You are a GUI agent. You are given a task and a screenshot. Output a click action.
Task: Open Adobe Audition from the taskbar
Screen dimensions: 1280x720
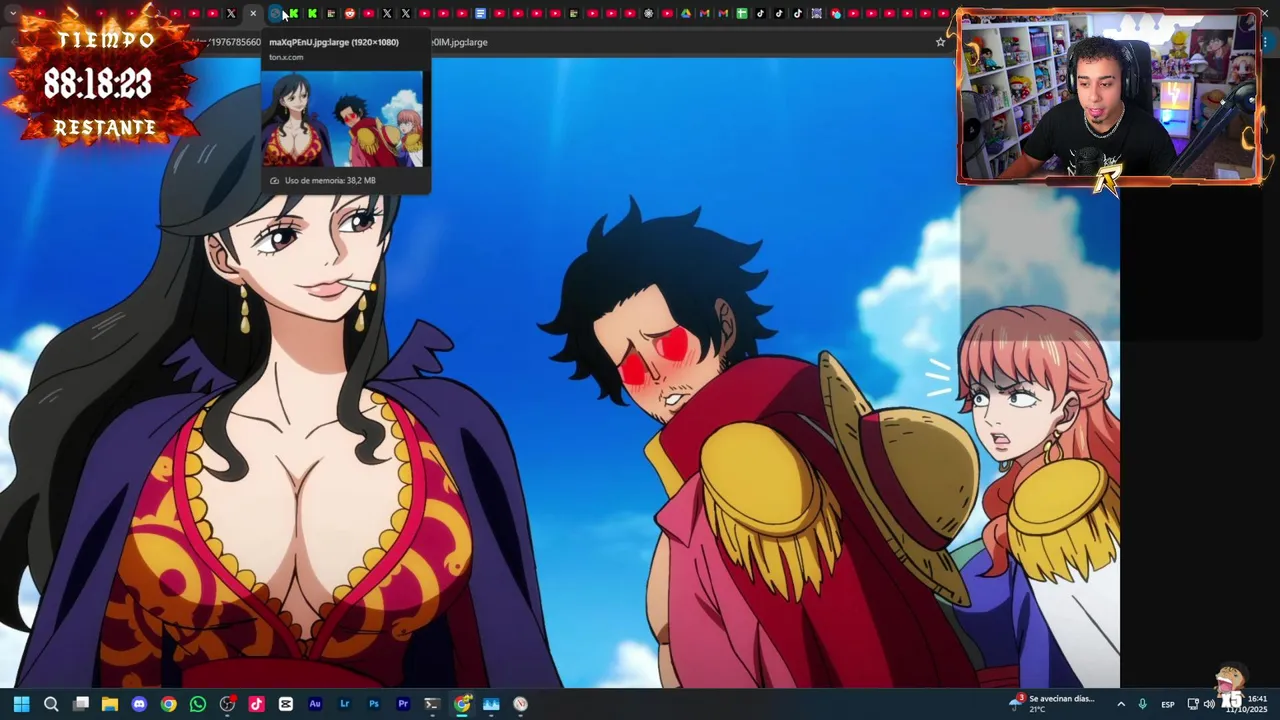315,704
